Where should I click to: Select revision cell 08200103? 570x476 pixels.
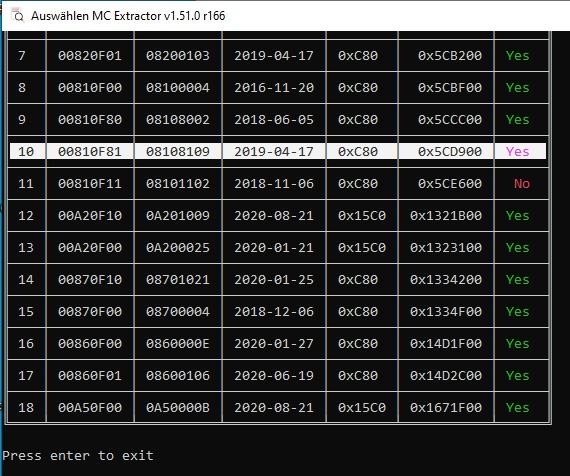click(178, 56)
